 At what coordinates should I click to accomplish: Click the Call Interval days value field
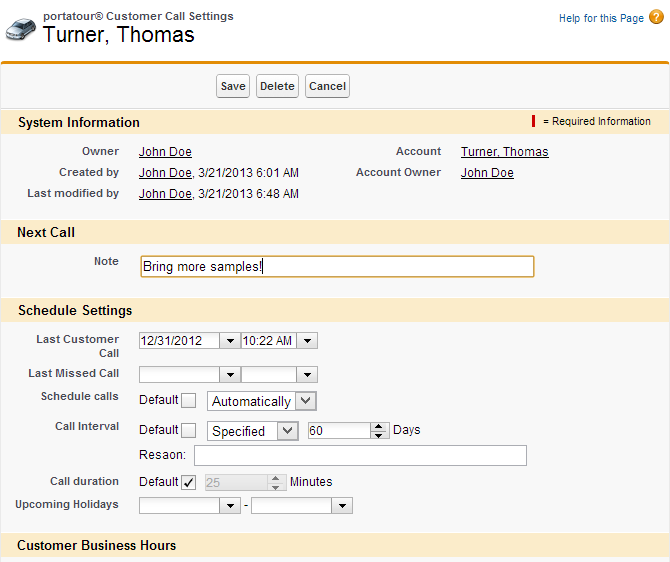(x=339, y=430)
